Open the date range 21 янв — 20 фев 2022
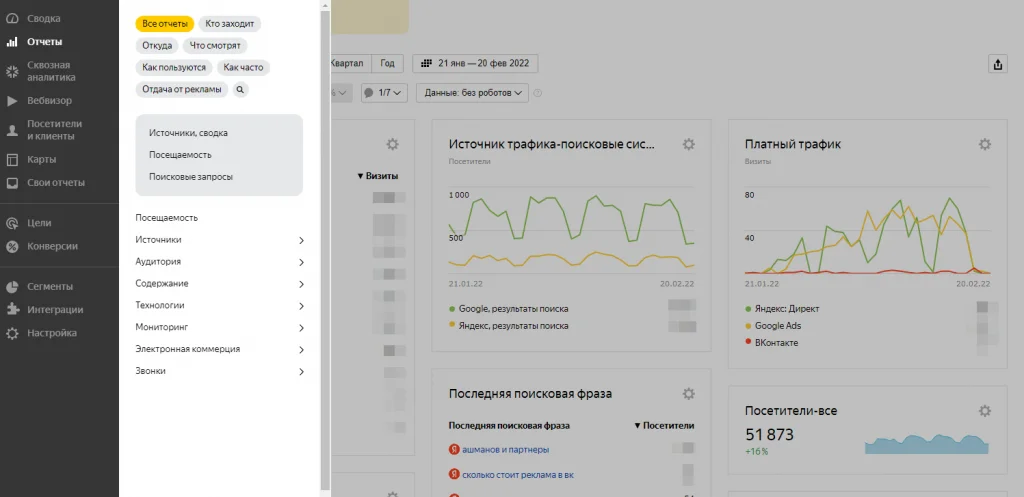The height and width of the screenshot is (497, 1024). pyautogui.click(x=477, y=64)
